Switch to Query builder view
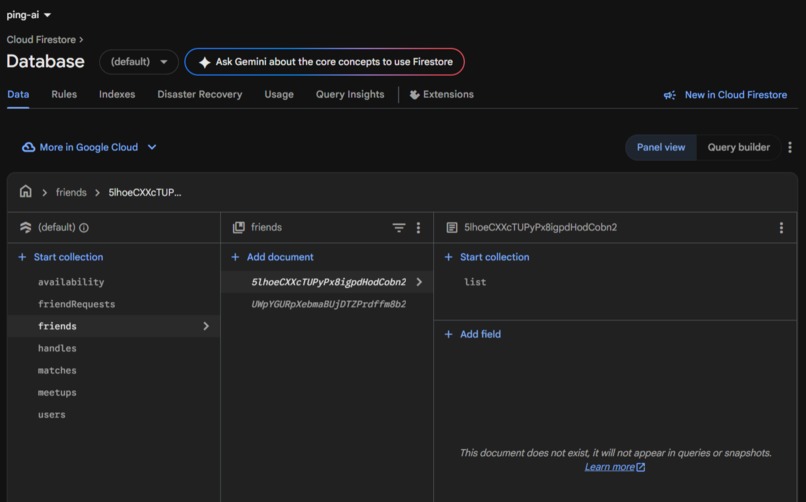 click(x=738, y=147)
